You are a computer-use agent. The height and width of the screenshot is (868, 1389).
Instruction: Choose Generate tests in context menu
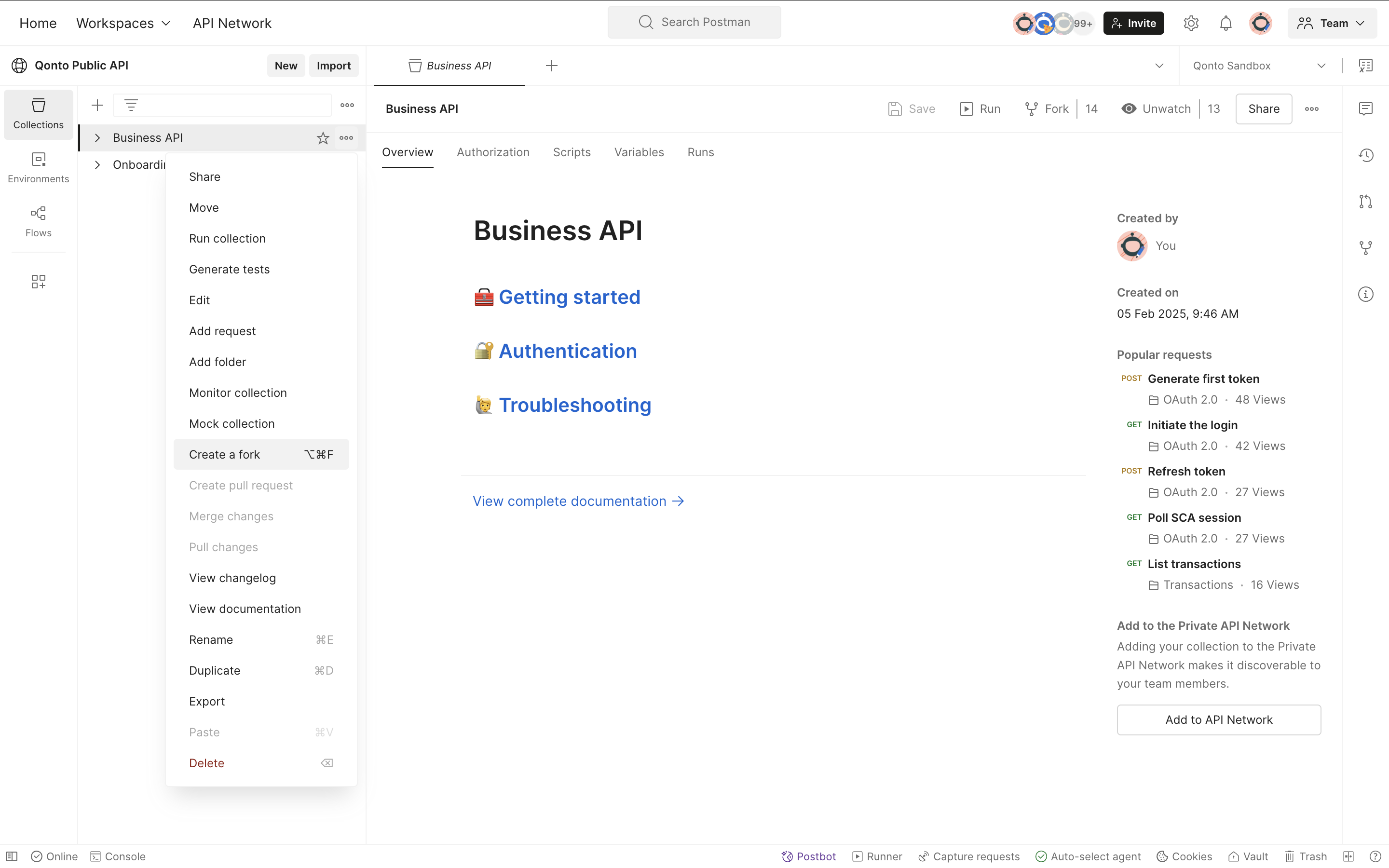261,269
